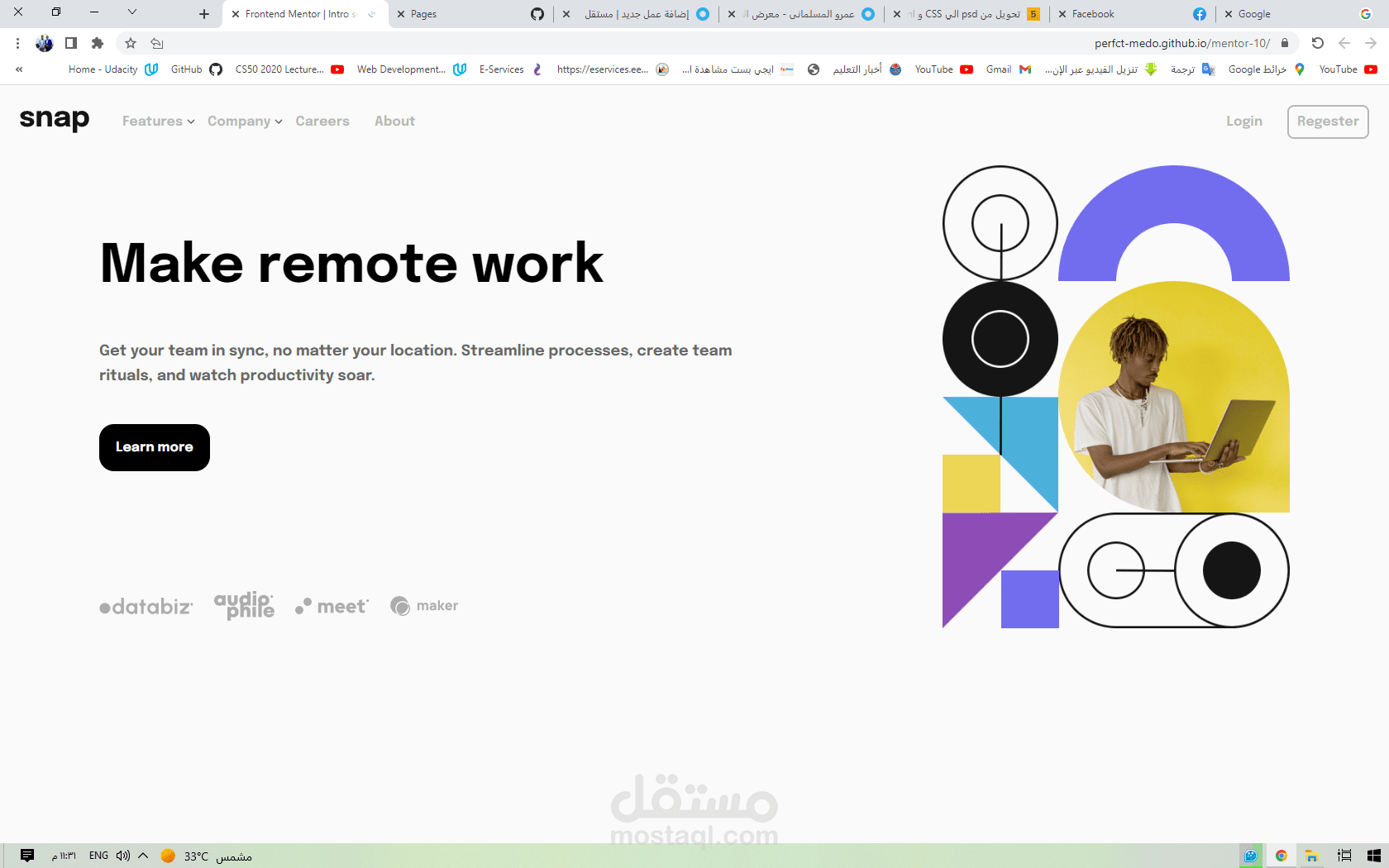Click the snap site logo
Screen dimensions: 1389x868
(x=54, y=119)
